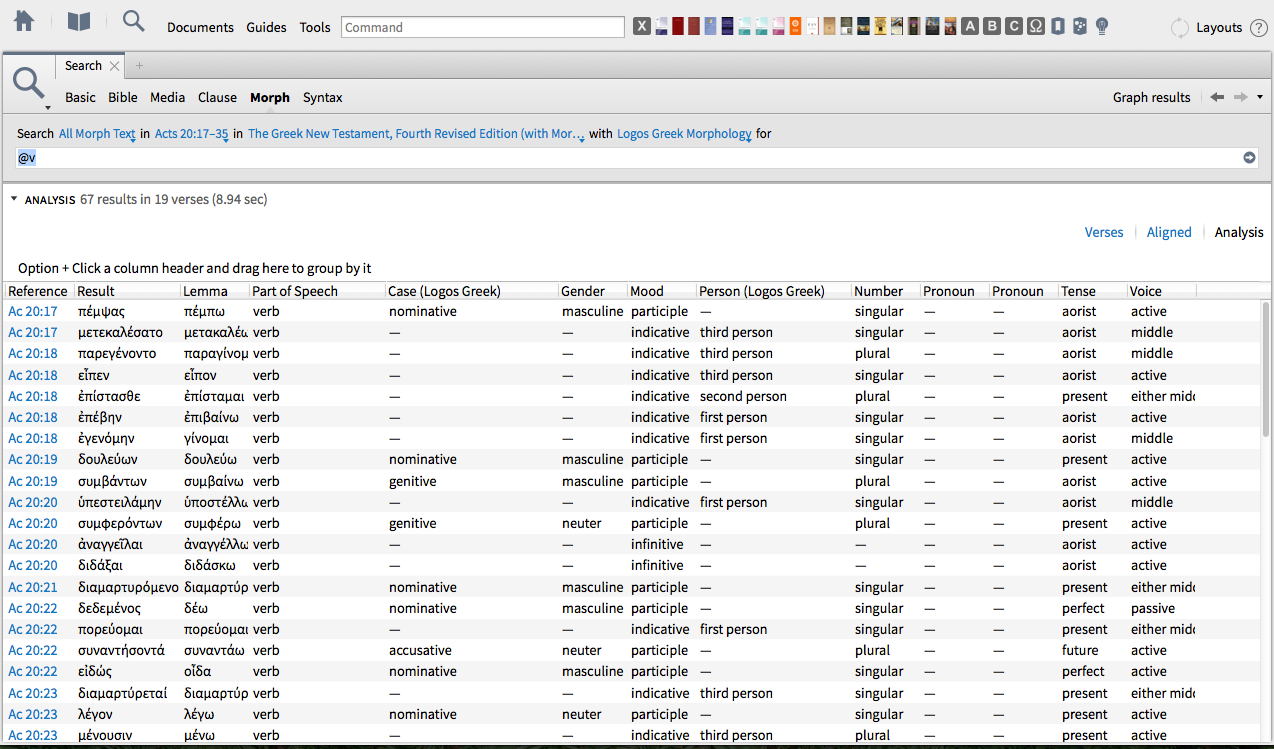The height and width of the screenshot is (749, 1274).
Task: Click the phone-shaped shortcut icon
Action: click(x=1058, y=25)
